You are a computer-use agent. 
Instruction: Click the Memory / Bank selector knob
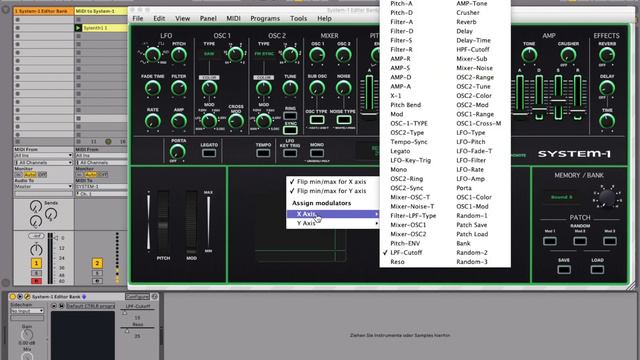(x=607, y=197)
